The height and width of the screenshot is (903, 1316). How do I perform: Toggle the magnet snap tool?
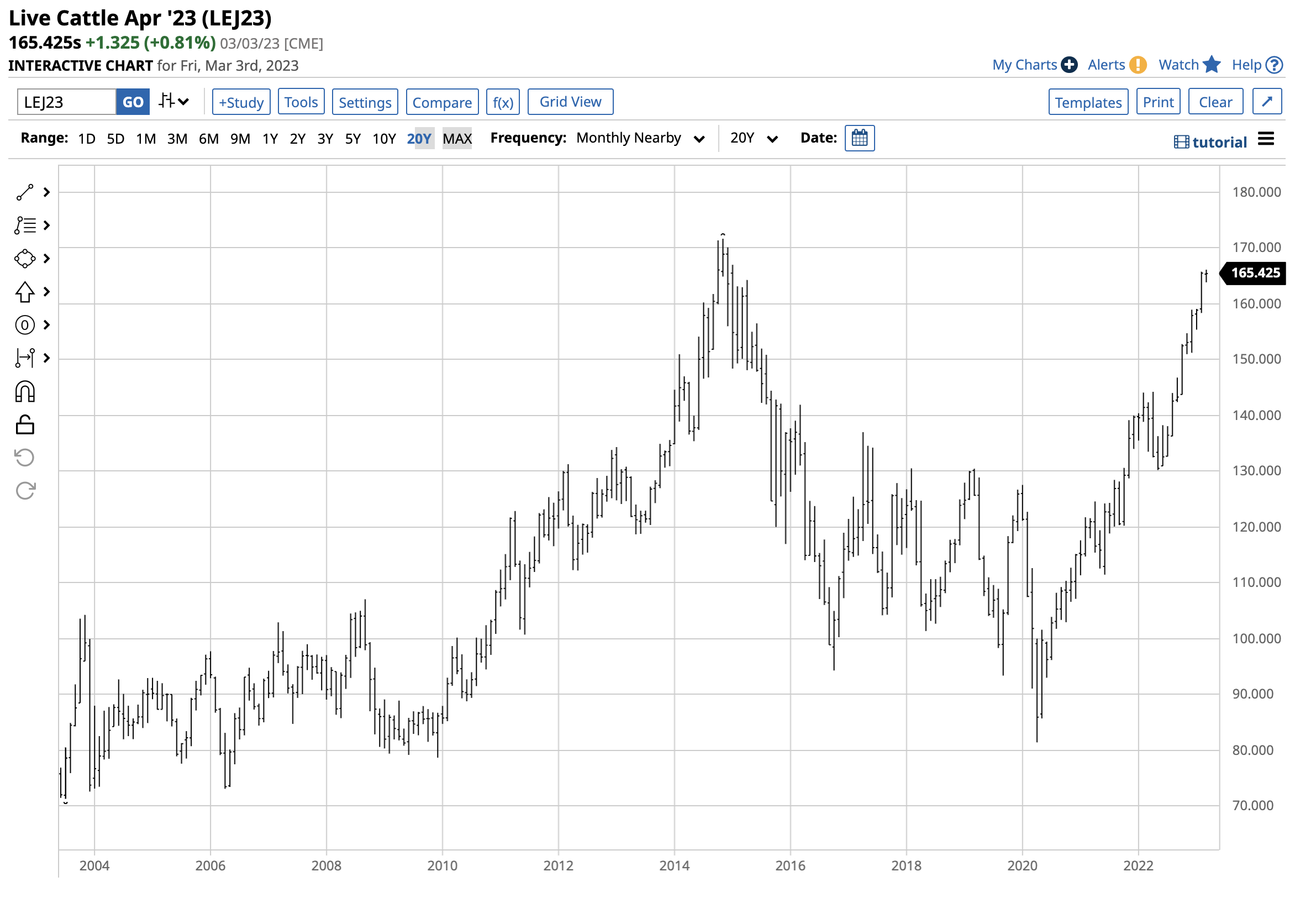point(25,391)
